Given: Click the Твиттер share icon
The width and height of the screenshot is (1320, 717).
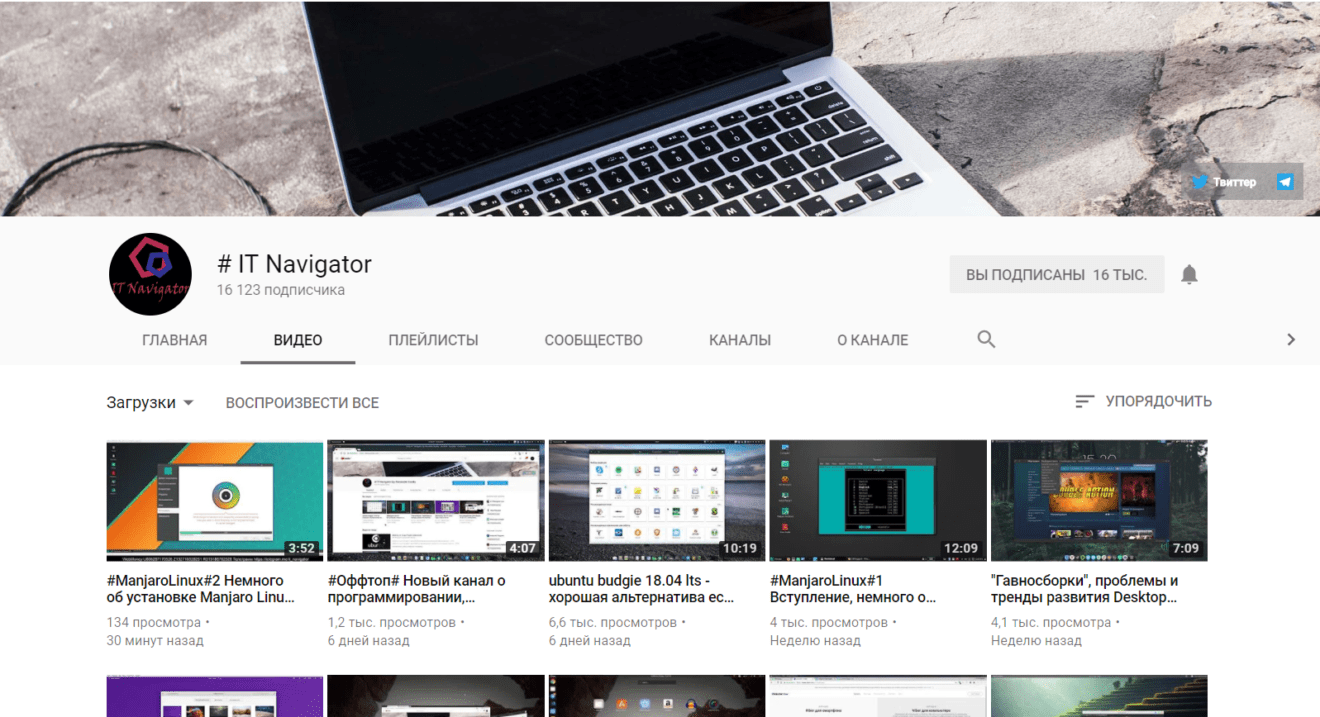Looking at the screenshot, I should click(x=1199, y=181).
